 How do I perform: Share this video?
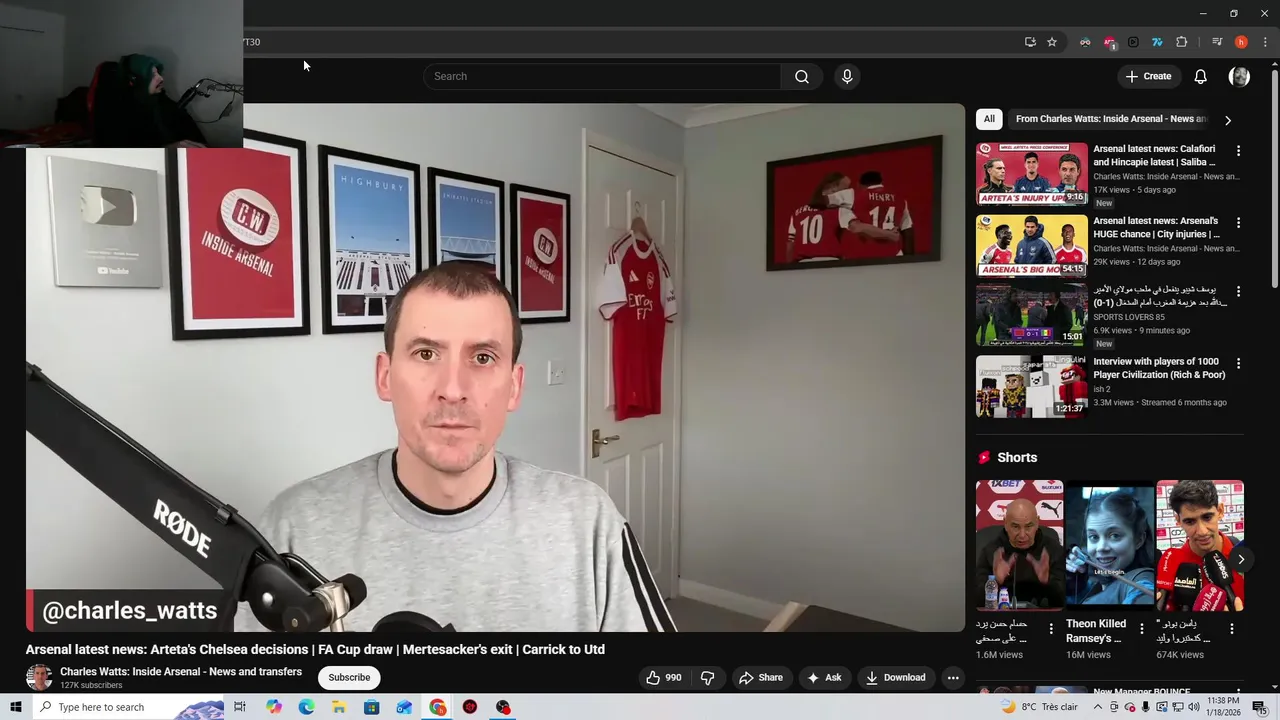pyautogui.click(x=760, y=678)
